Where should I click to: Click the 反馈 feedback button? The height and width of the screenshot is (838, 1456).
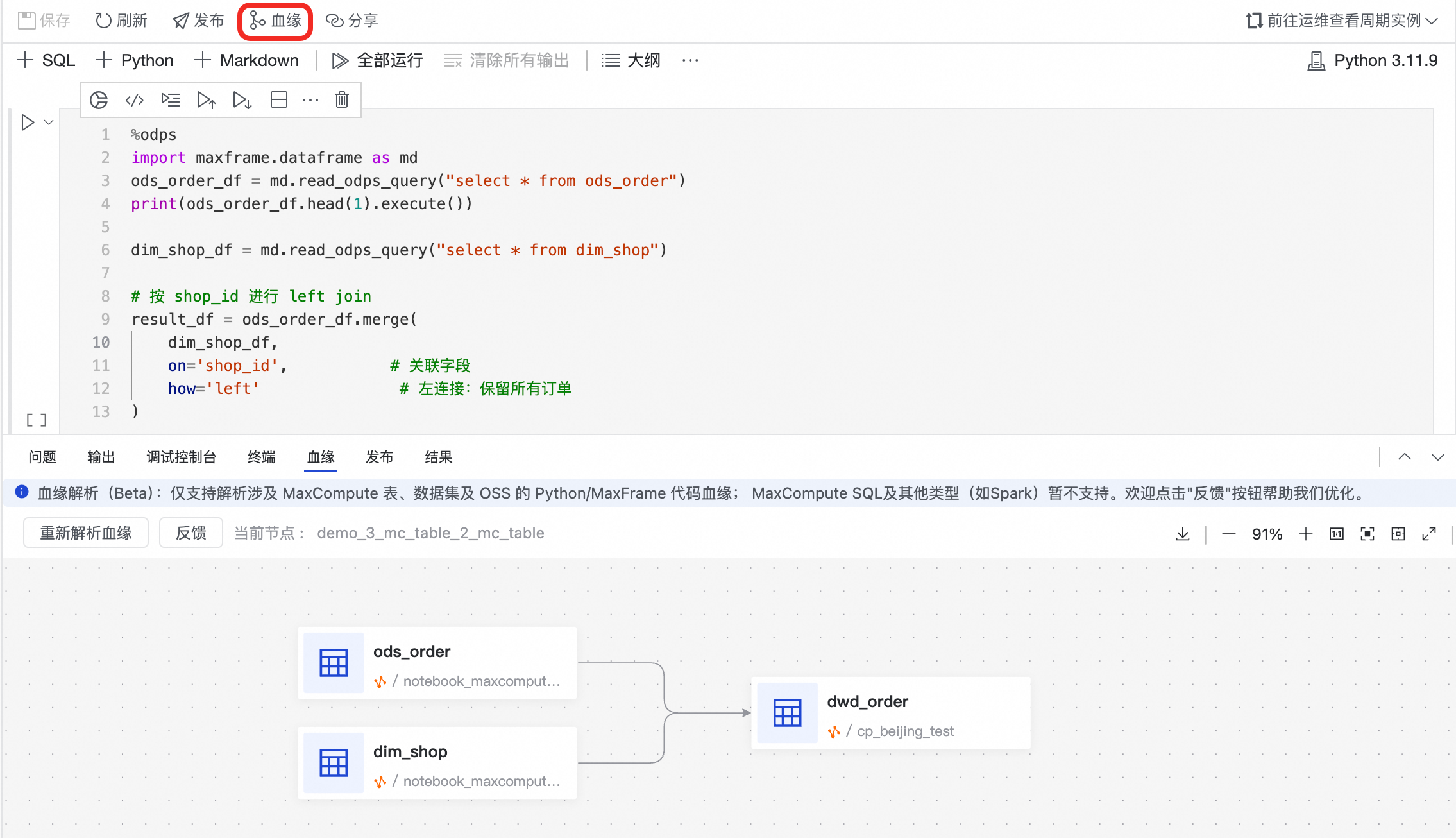coord(190,533)
